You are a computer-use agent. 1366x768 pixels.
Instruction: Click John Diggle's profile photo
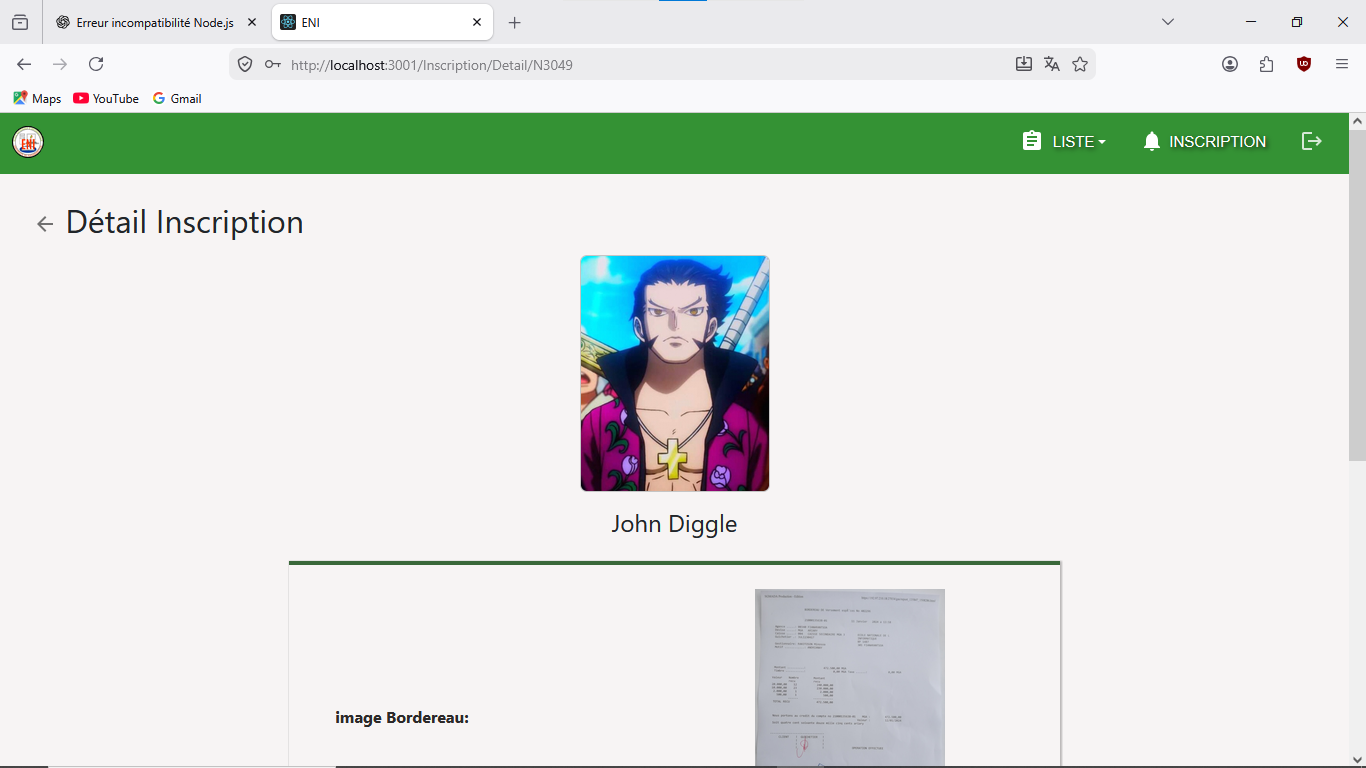[675, 373]
